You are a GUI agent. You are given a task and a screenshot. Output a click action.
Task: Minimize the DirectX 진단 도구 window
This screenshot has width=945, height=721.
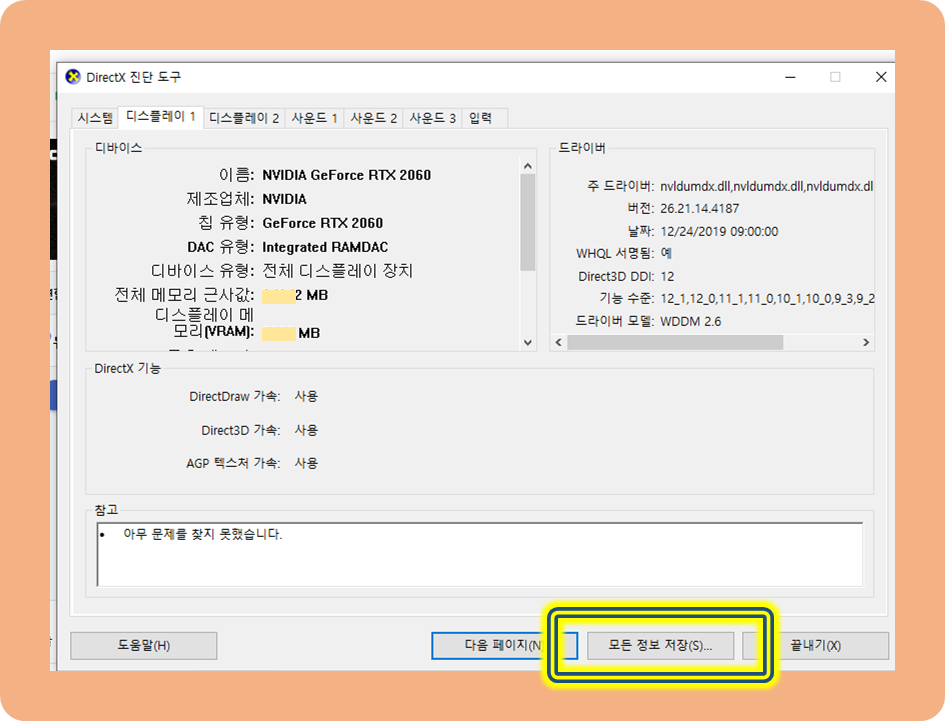coord(790,77)
